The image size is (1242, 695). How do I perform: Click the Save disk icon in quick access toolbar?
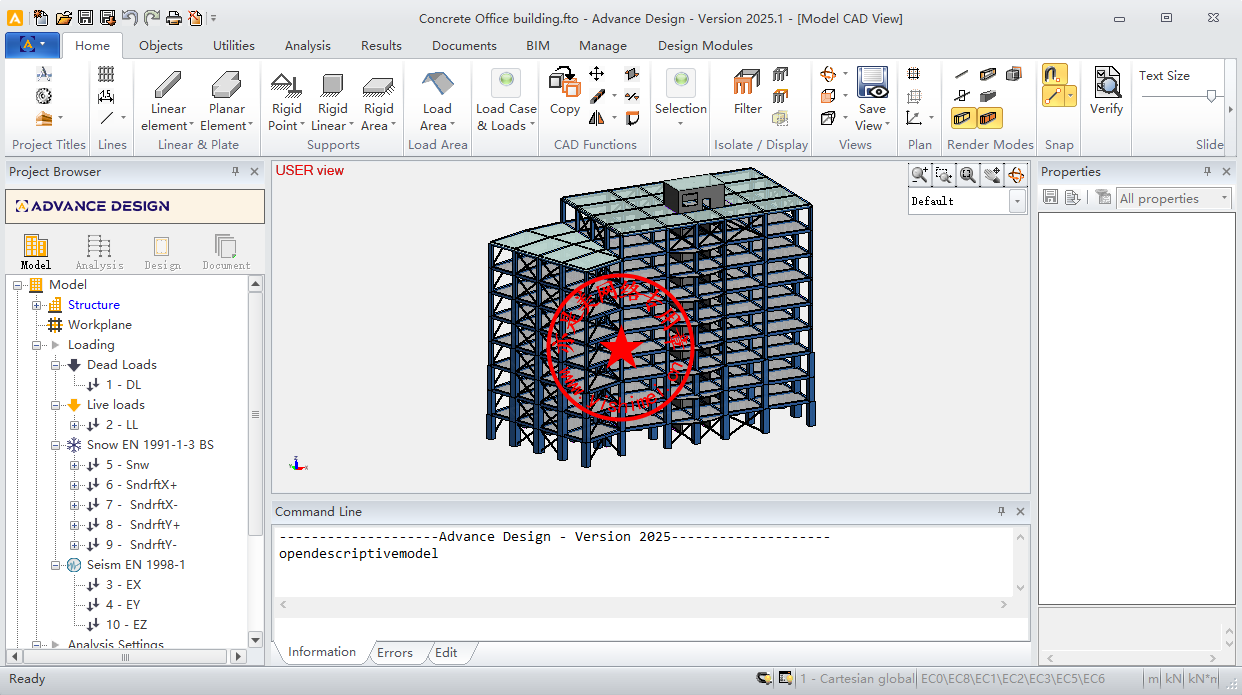click(x=85, y=17)
